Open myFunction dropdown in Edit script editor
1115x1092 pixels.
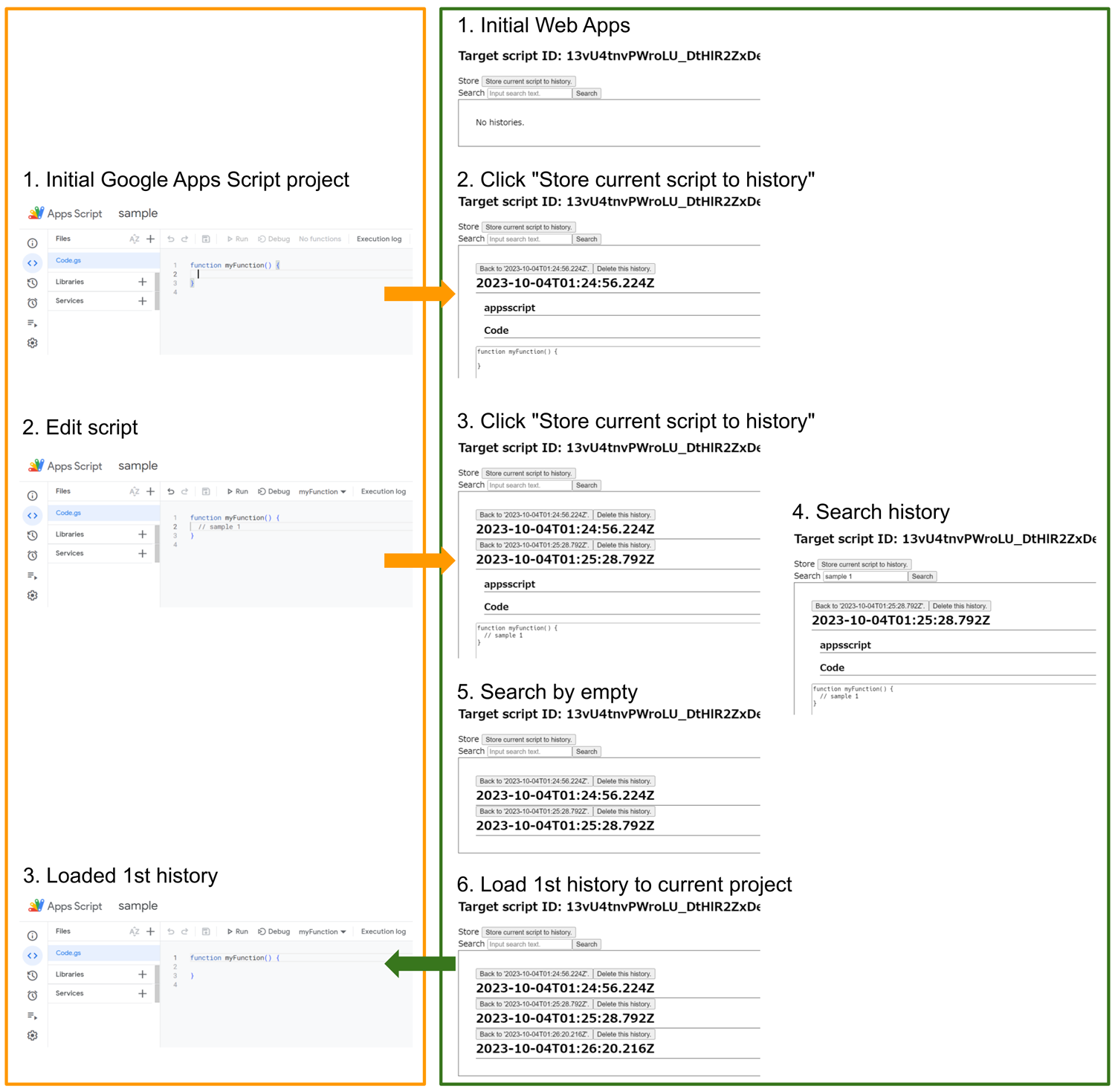(322, 491)
